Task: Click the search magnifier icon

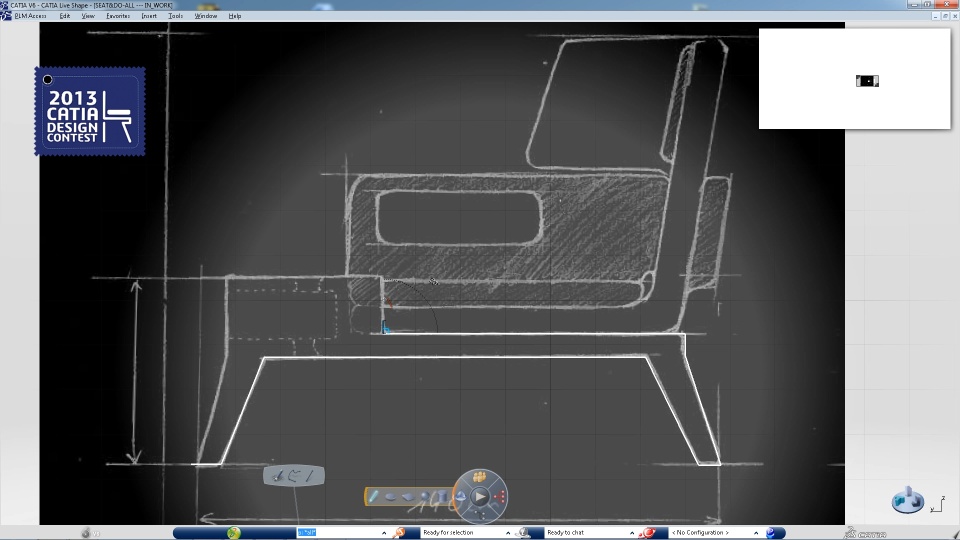Action: 399,533
